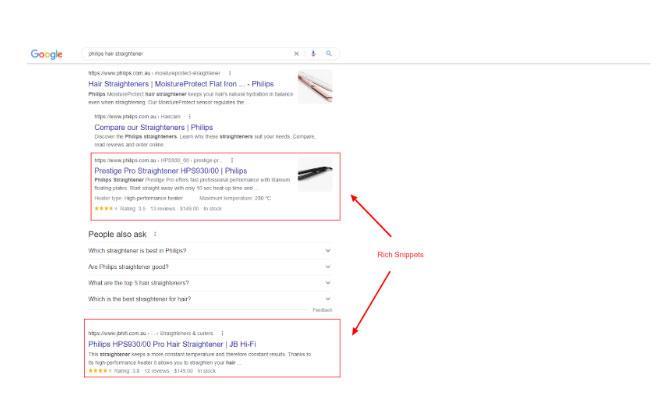Image resolution: width=665 pixels, height=413 pixels.
Task: Clear the search box with the X icon
Action: point(296,53)
